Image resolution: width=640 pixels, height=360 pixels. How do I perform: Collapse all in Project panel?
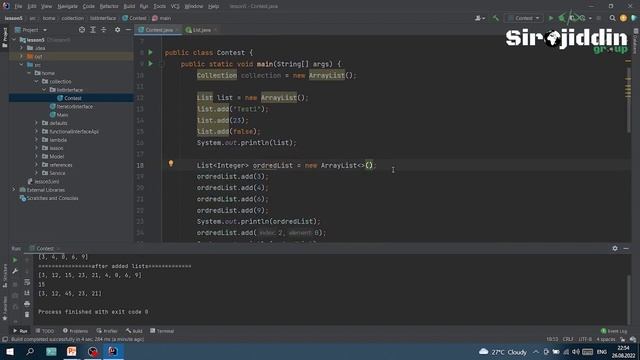[x=104, y=30]
